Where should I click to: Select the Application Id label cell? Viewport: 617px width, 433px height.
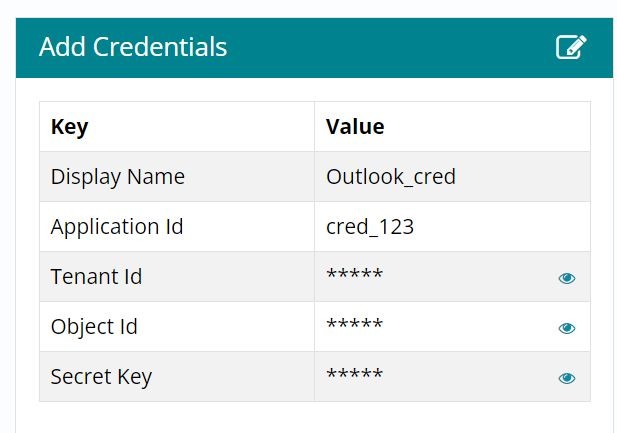[117, 227]
